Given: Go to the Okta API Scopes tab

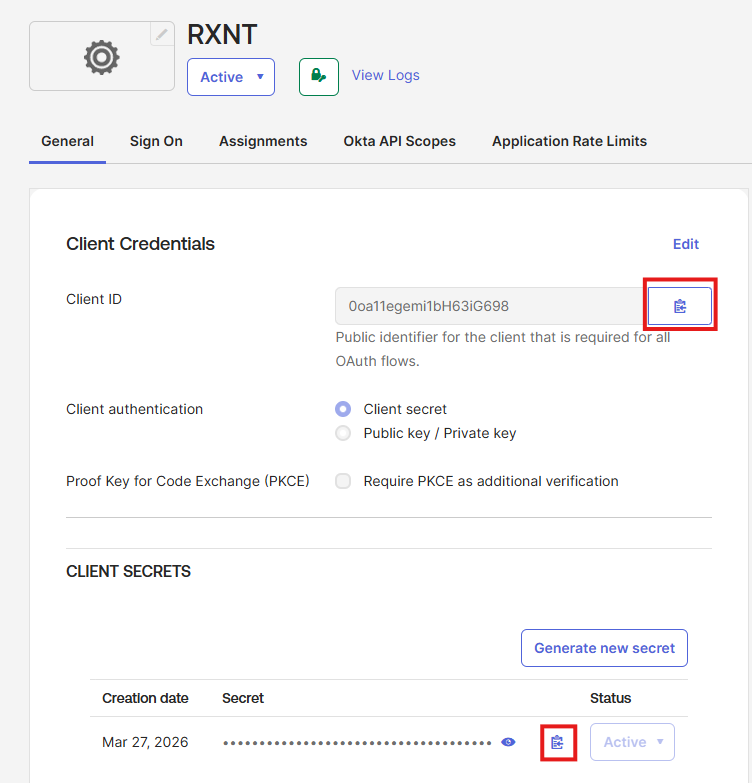Looking at the screenshot, I should tap(399, 141).
